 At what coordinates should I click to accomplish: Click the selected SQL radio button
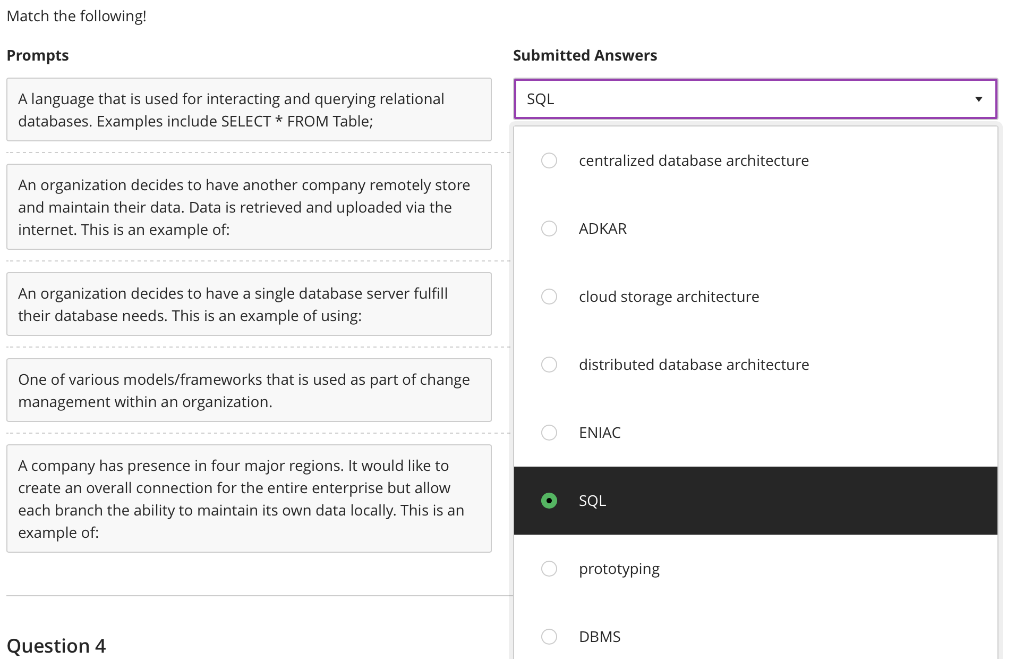pyautogui.click(x=549, y=500)
